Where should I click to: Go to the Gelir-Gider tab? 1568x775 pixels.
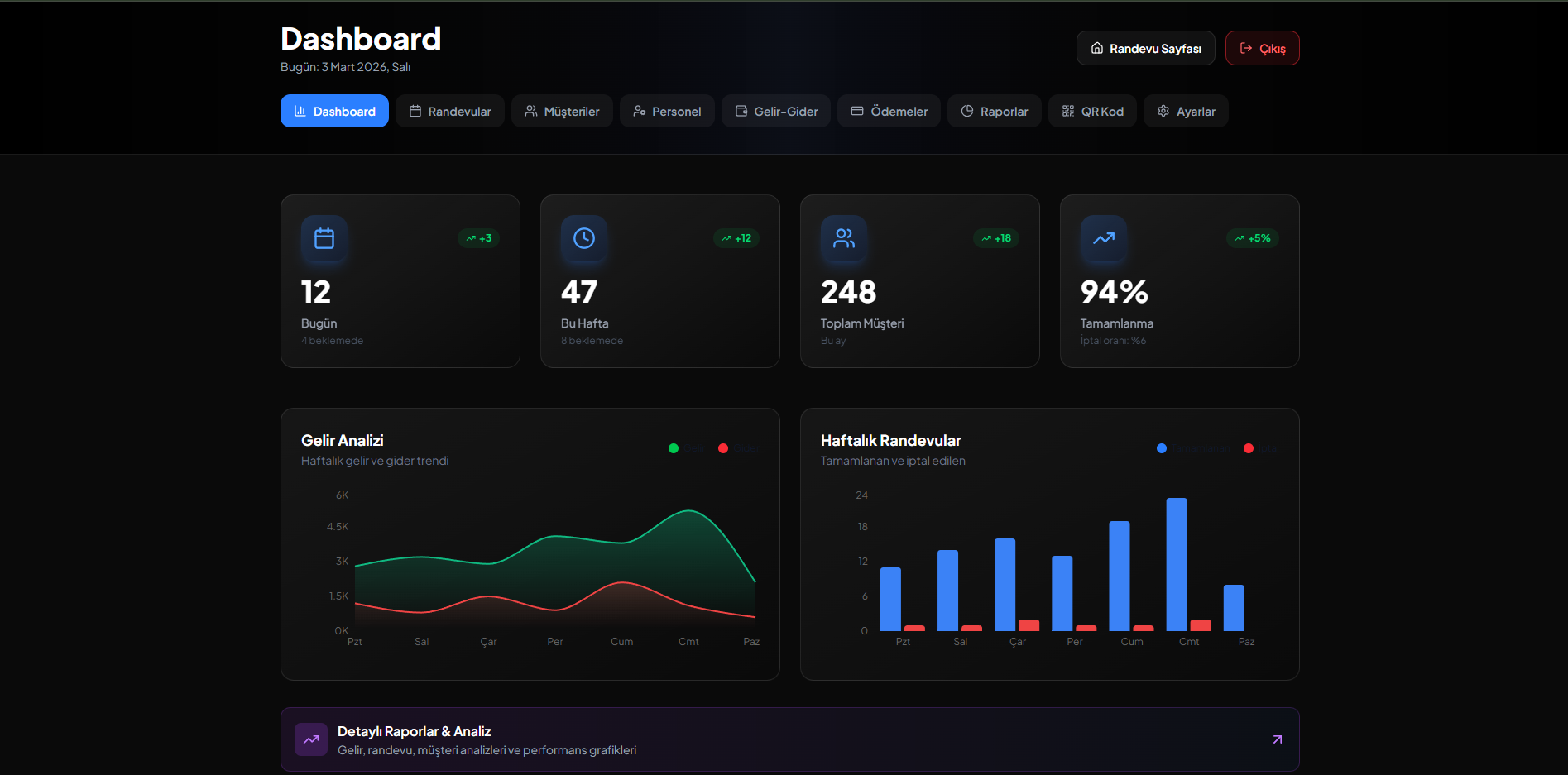click(776, 111)
